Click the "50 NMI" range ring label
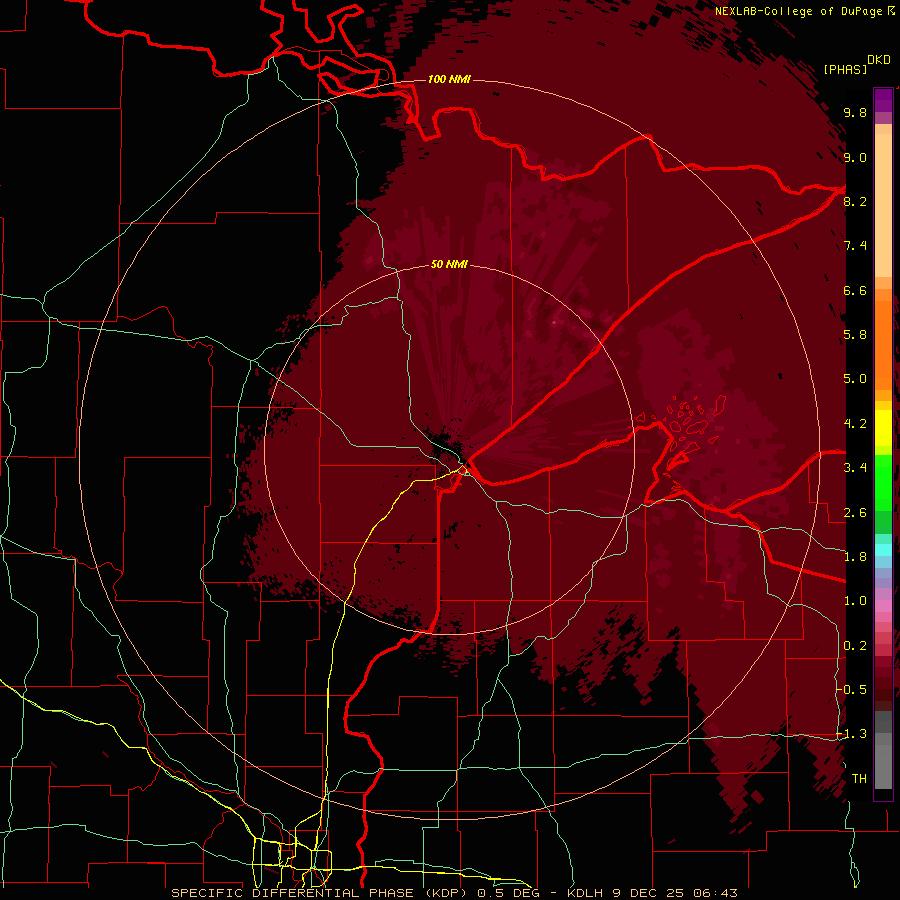This screenshot has width=900, height=900. (x=449, y=264)
